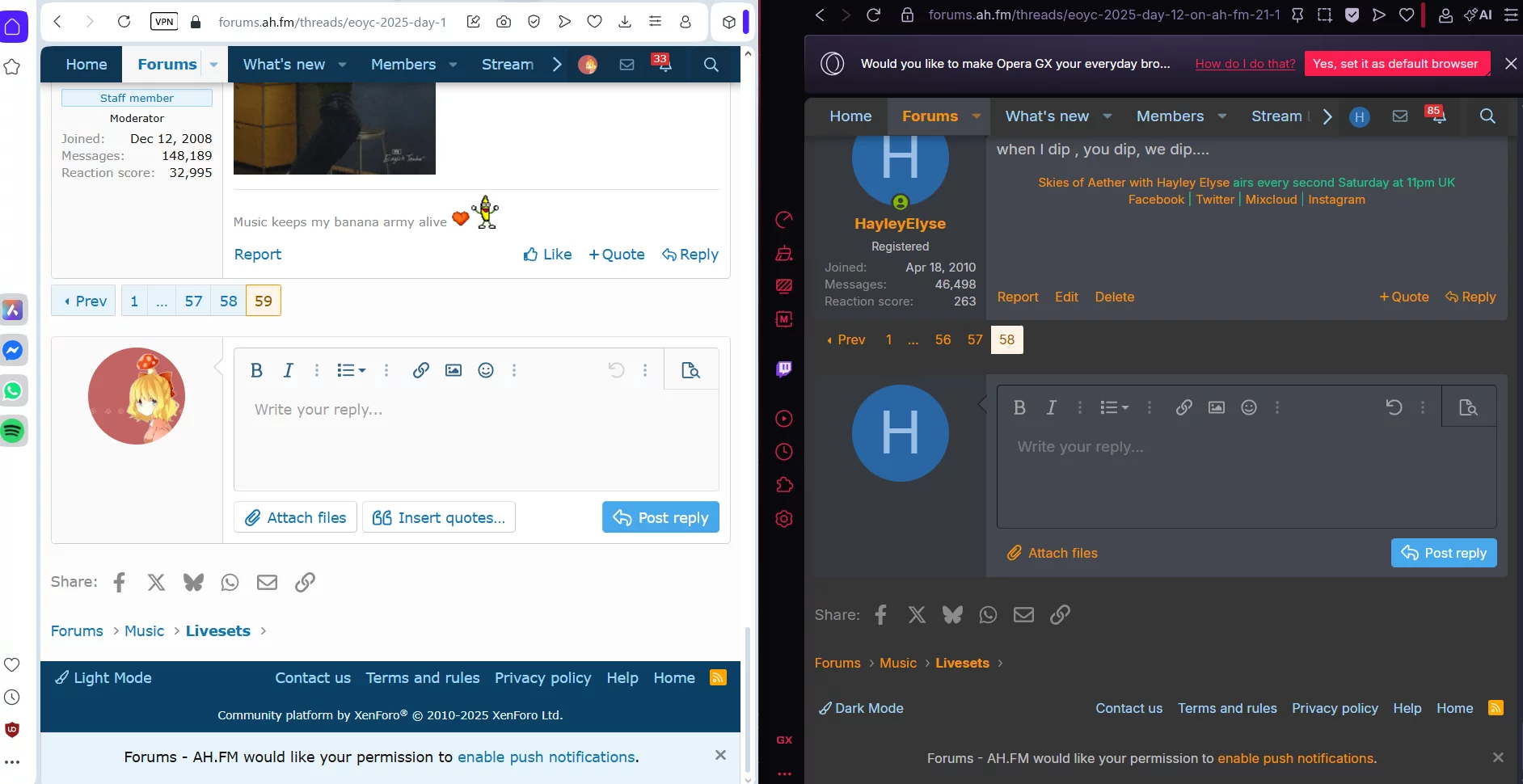Open WhatsApp in left browser sidebar

click(13, 391)
